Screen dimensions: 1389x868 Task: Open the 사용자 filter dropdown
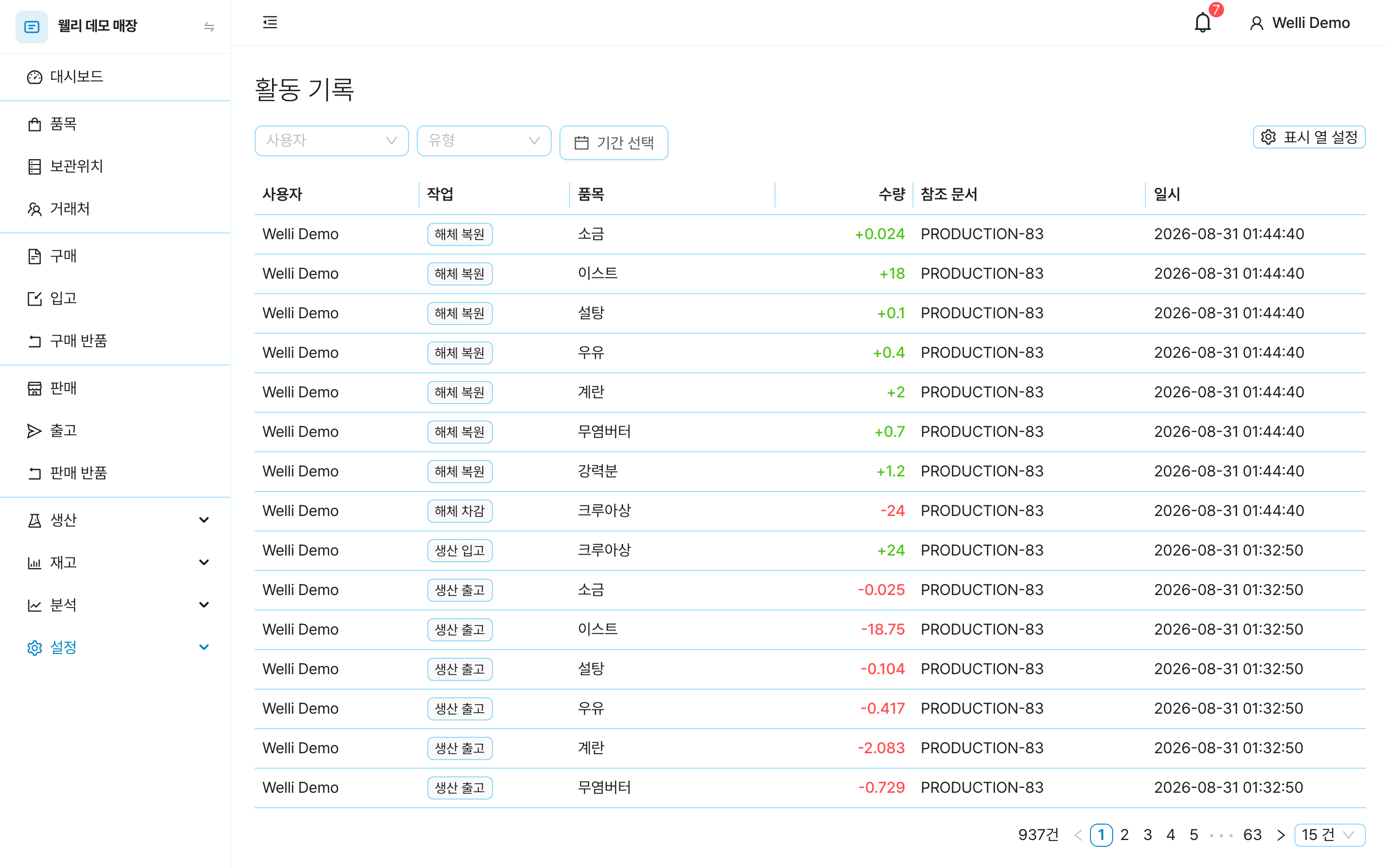pyautogui.click(x=331, y=141)
